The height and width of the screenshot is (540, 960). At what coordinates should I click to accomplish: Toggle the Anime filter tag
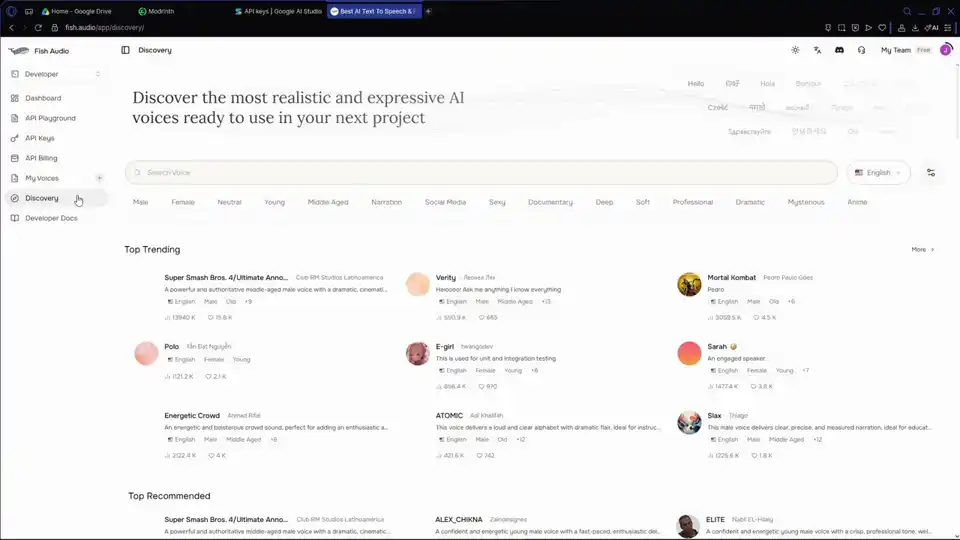pyautogui.click(x=857, y=202)
